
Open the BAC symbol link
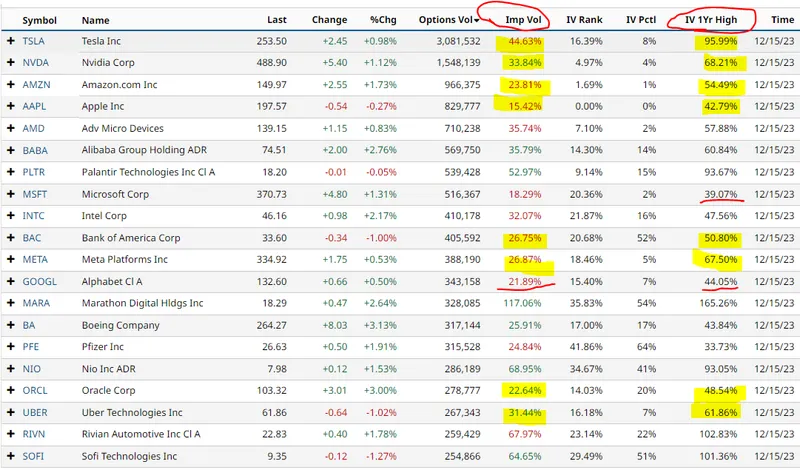(32, 238)
